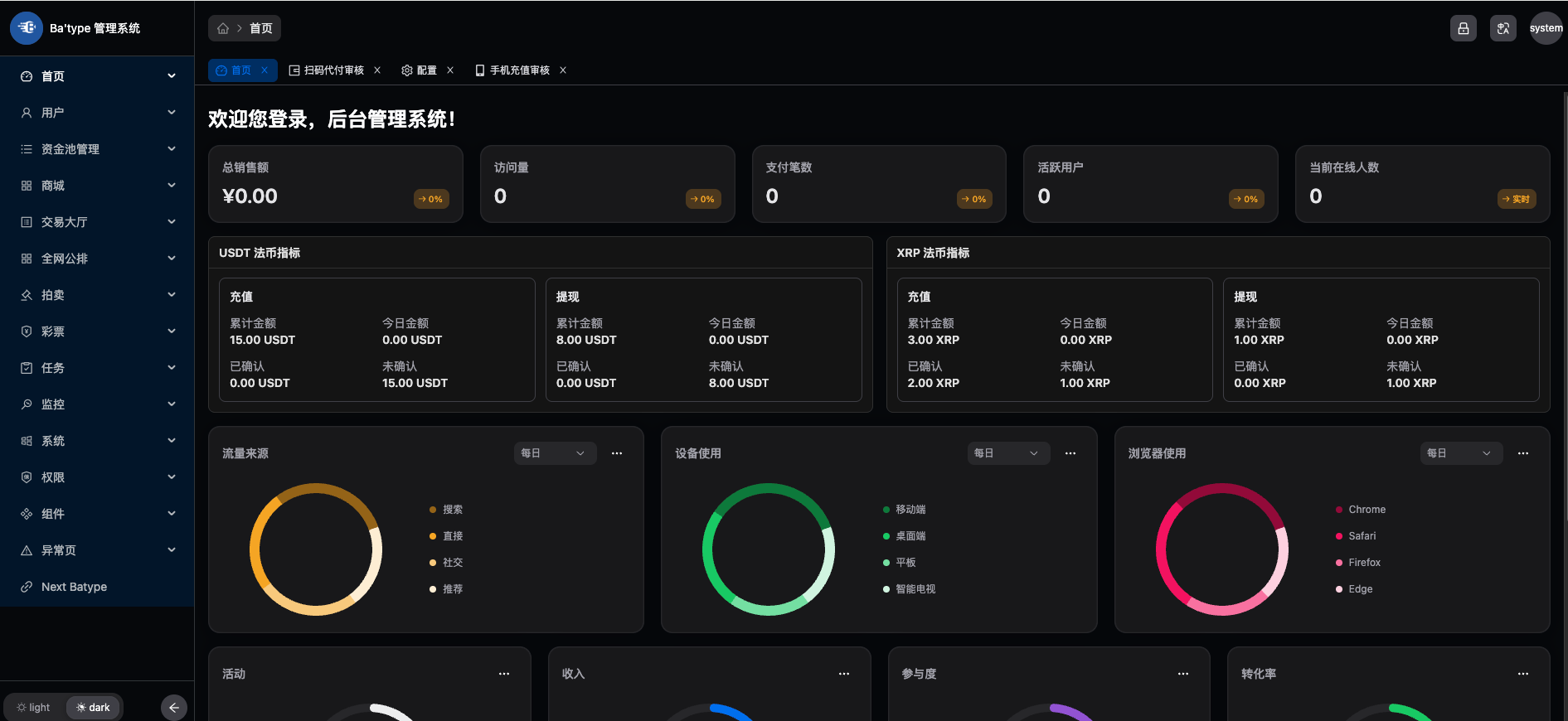Expand the 商城 sidebar chevron
This screenshot has height=721, width=1568.
tap(172, 186)
